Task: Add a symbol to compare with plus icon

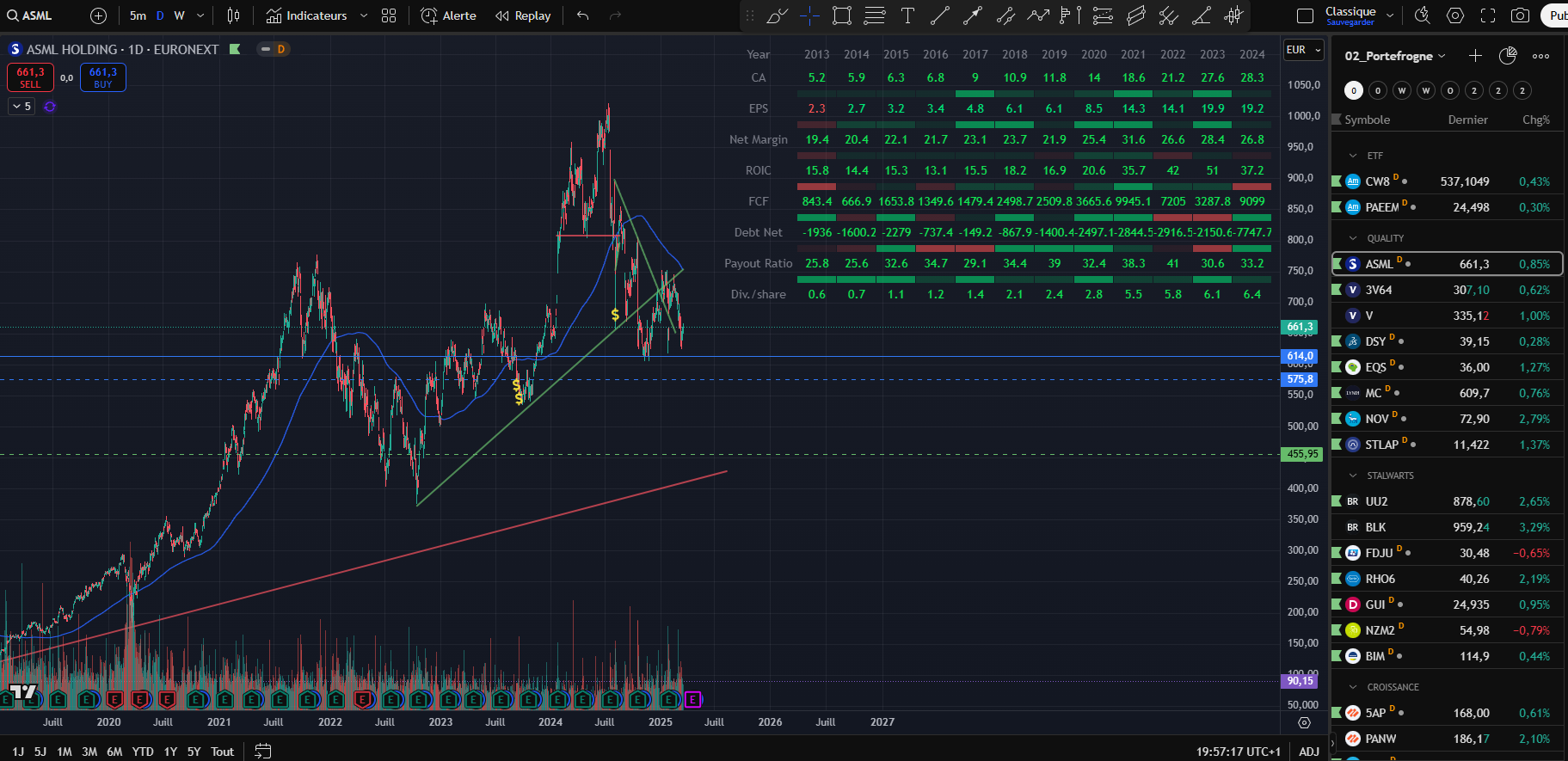Action: click(x=99, y=15)
